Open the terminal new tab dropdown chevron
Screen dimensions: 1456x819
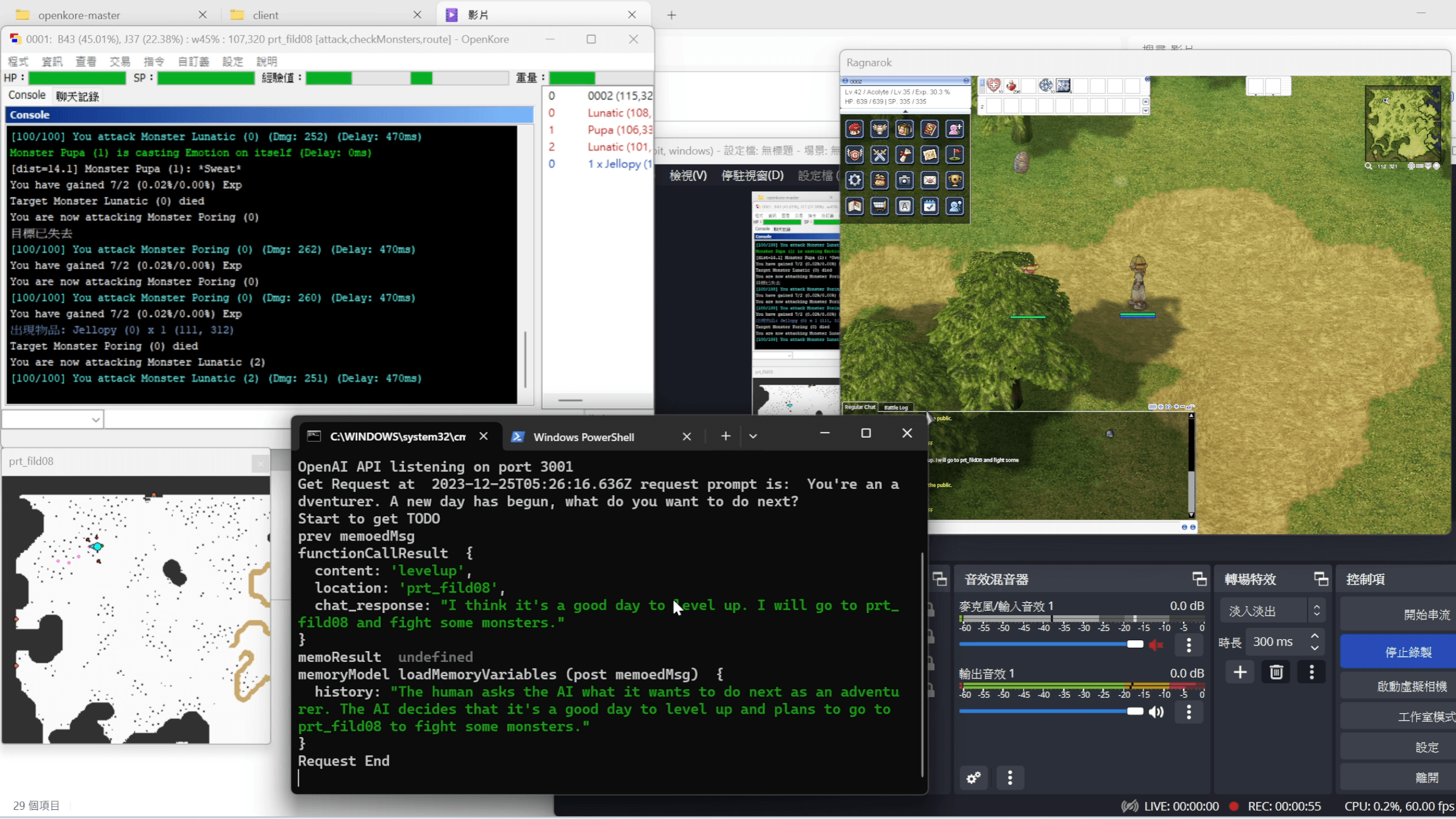pos(753,437)
